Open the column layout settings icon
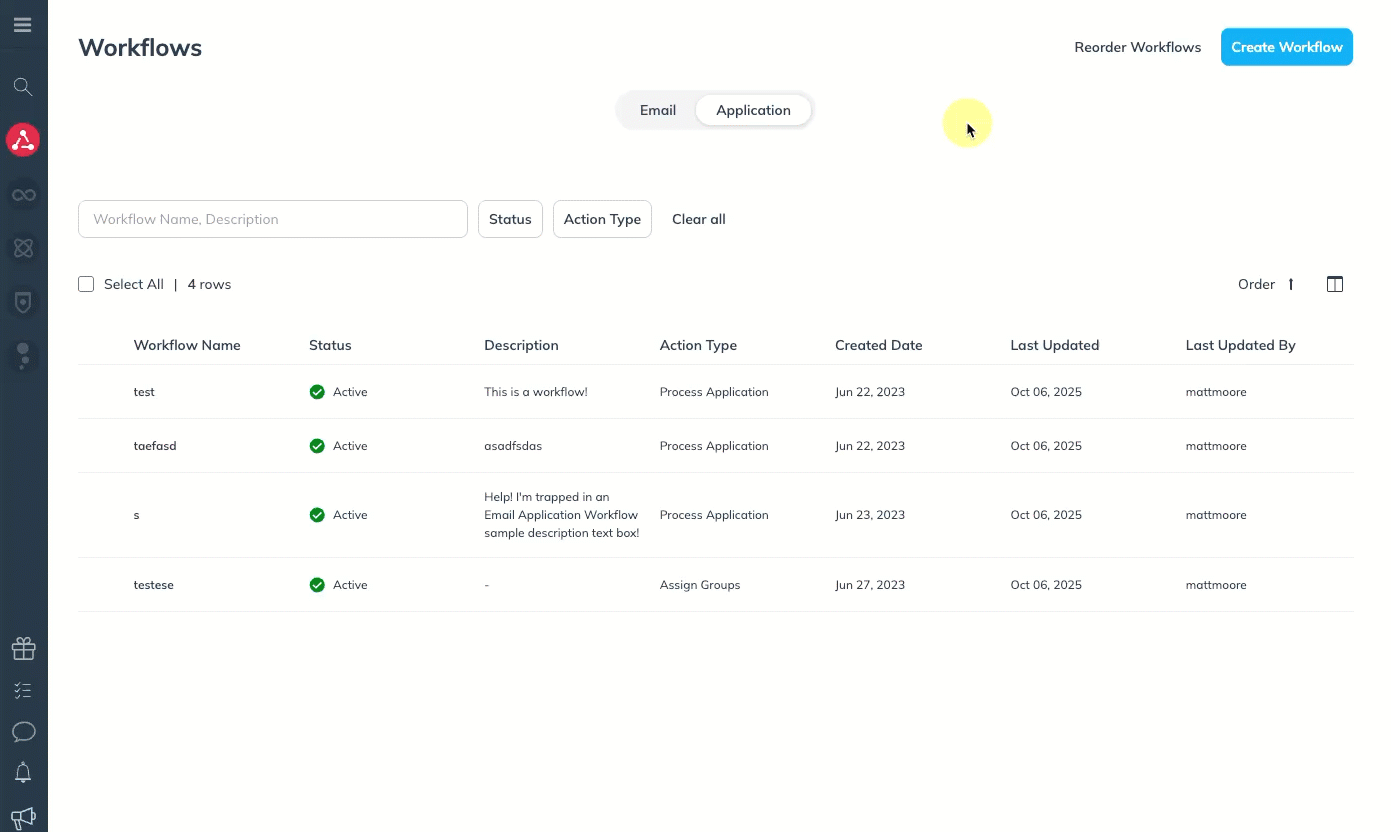 1334,284
